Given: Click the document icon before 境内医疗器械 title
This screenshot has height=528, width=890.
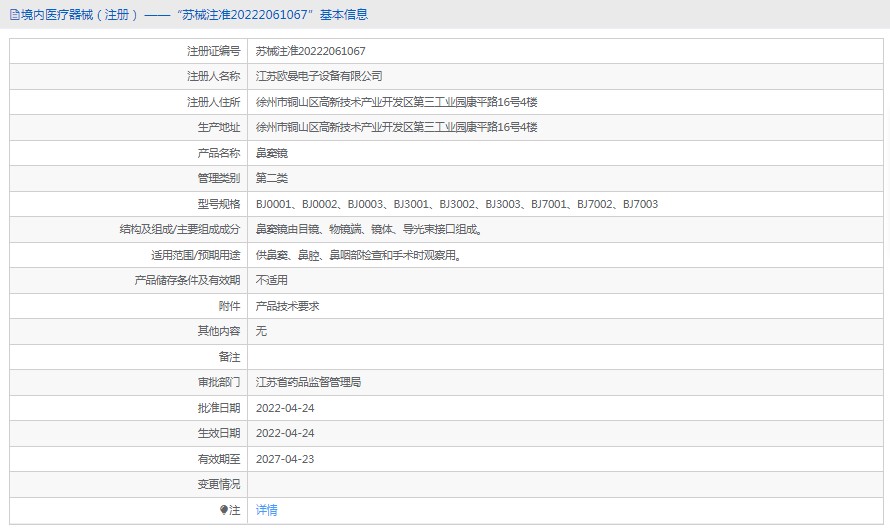Looking at the screenshot, I should point(14,15).
